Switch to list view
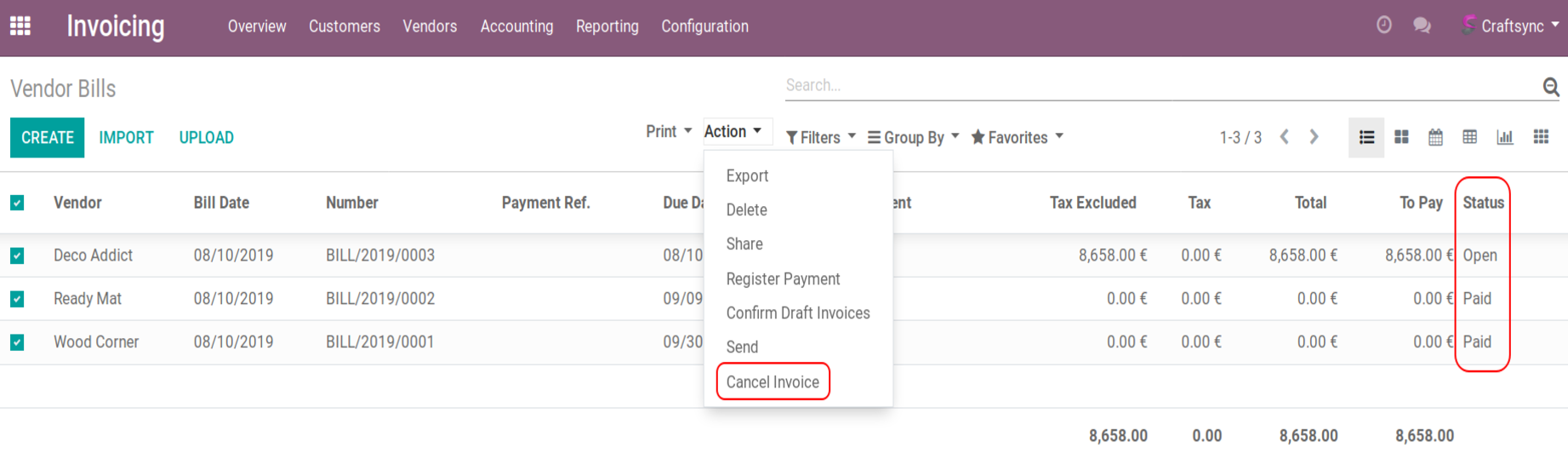The image size is (1568, 459). click(1366, 137)
